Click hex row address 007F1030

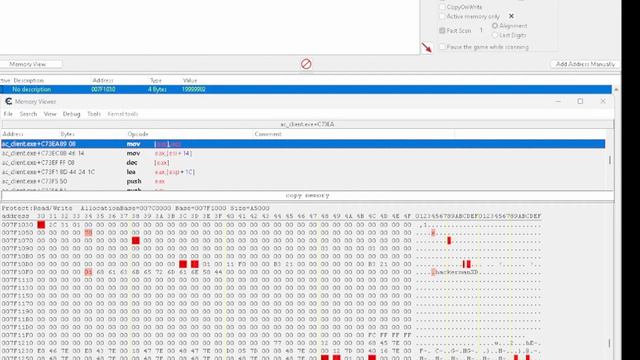pyautogui.click(x=17, y=225)
